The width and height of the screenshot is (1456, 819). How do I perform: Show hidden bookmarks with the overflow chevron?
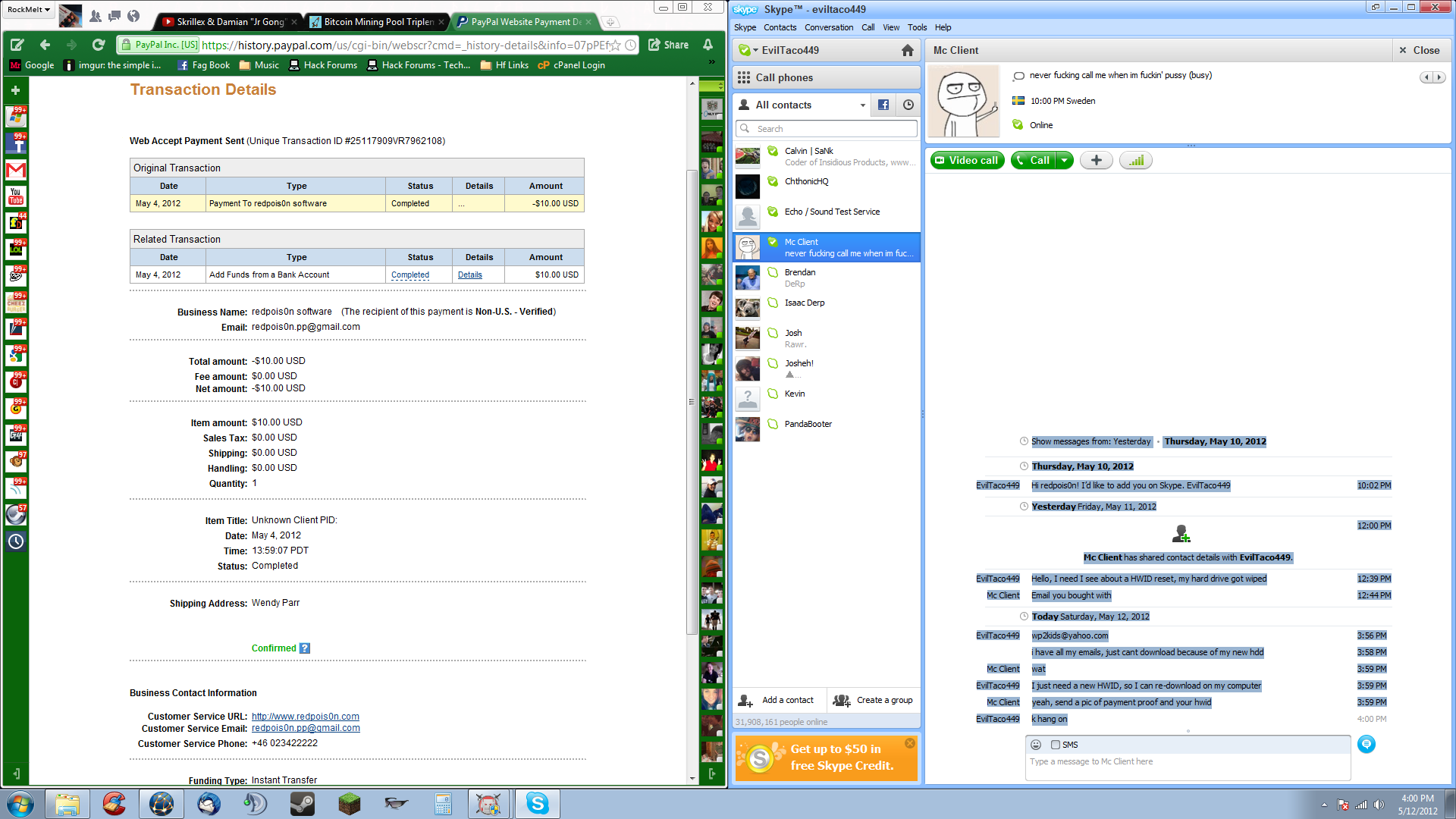[711, 61]
